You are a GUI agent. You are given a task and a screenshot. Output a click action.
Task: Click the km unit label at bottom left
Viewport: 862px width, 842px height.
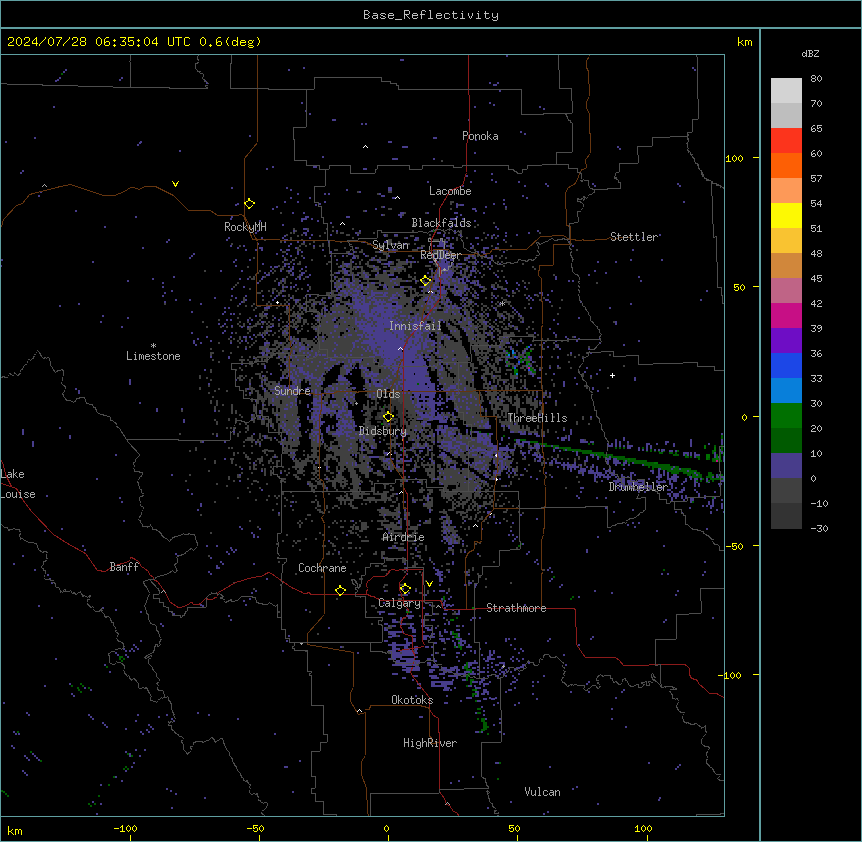pos(15,830)
